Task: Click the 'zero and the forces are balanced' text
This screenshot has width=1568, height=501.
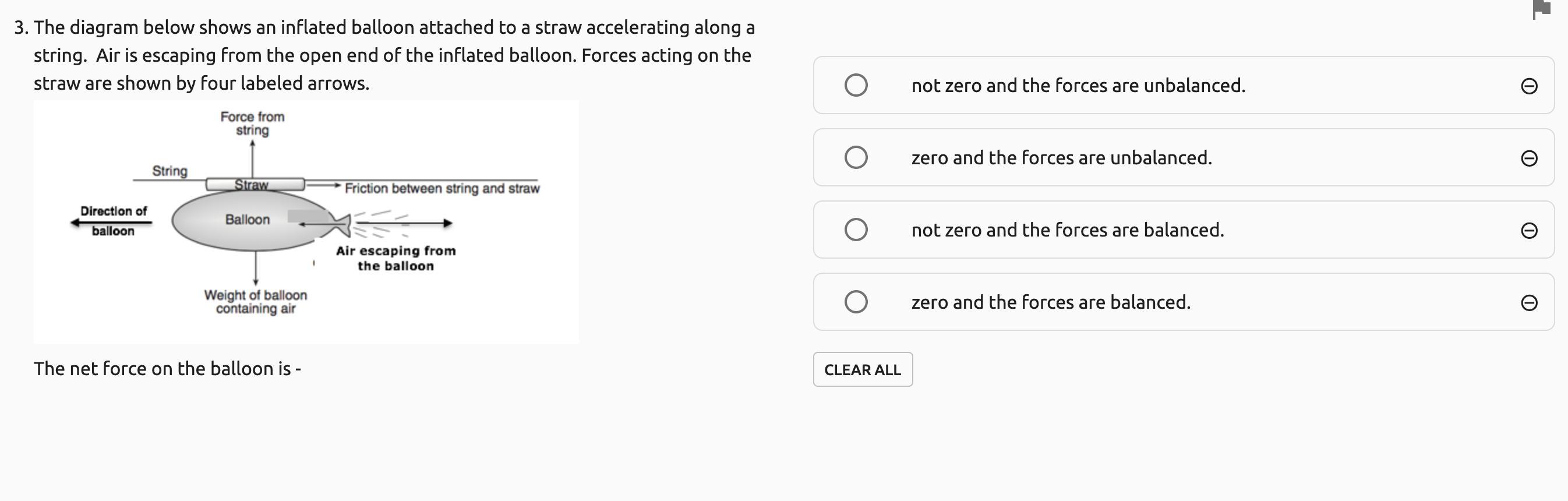Action: pyautogui.click(x=1051, y=302)
